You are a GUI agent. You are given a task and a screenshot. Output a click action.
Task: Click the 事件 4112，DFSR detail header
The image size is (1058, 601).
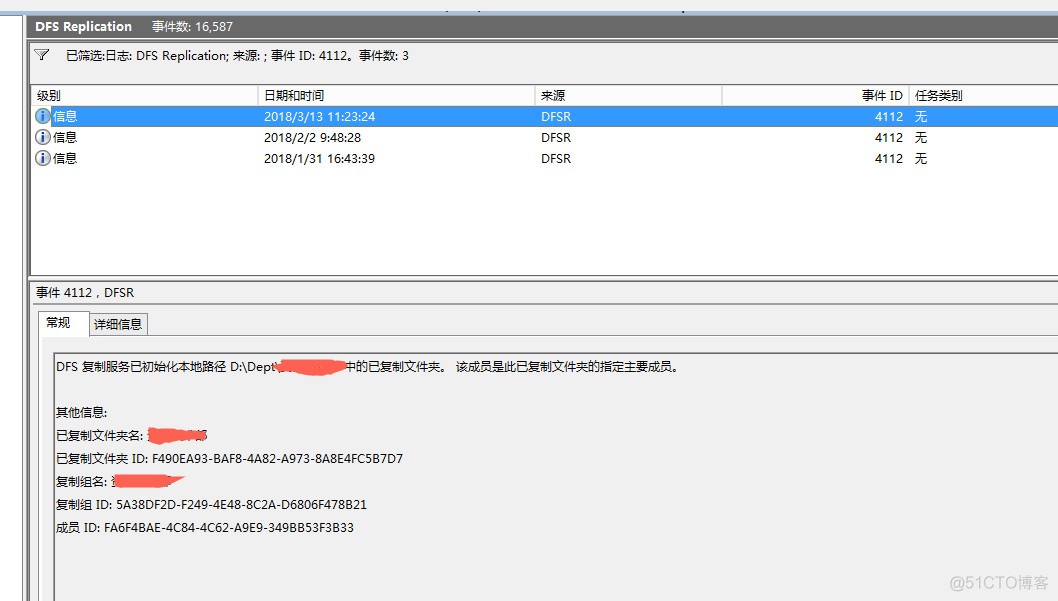[85, 293]
